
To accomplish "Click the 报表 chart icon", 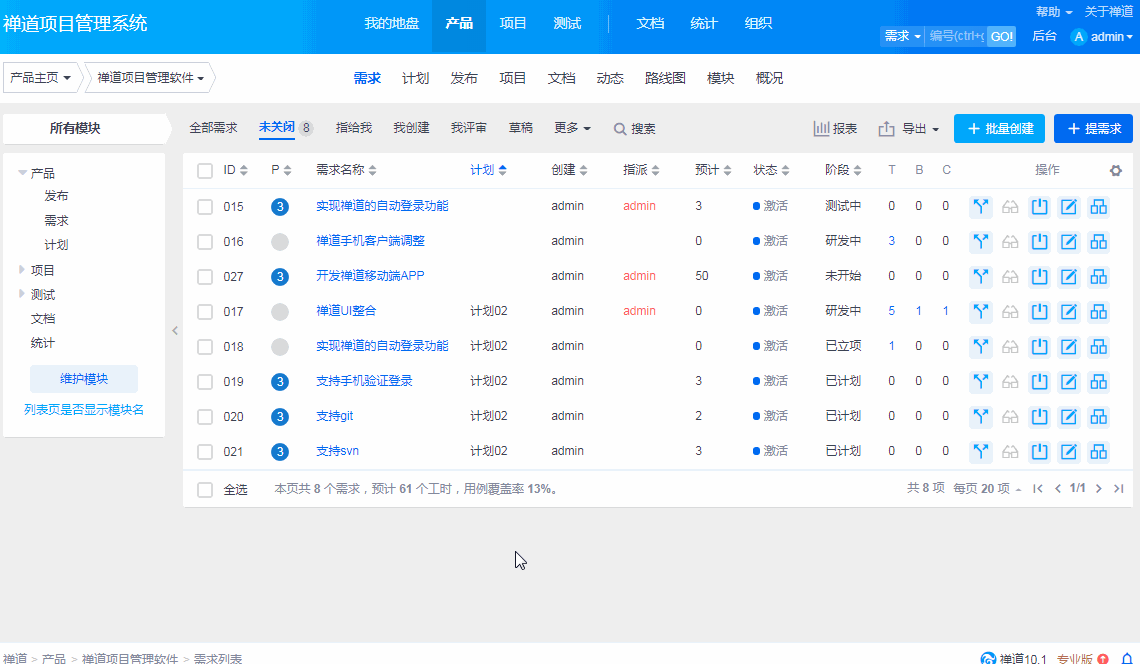I will pos(822,129).
